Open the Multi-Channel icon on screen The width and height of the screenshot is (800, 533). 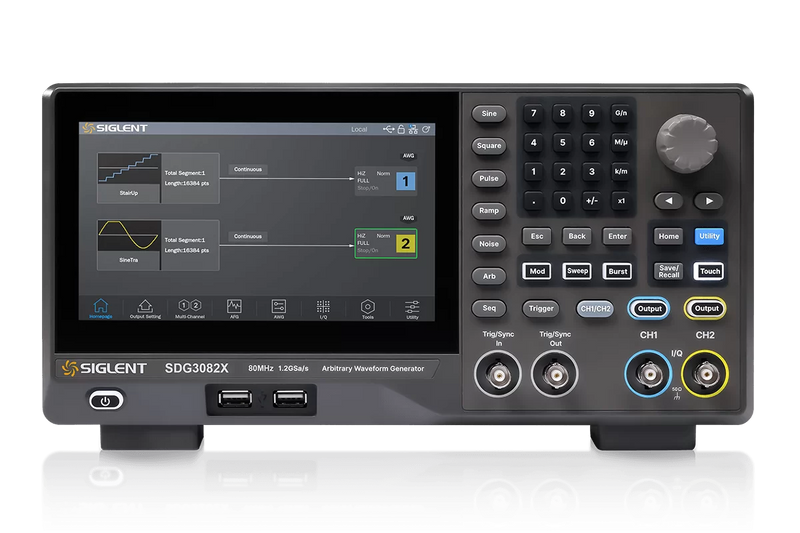point(189,309)
